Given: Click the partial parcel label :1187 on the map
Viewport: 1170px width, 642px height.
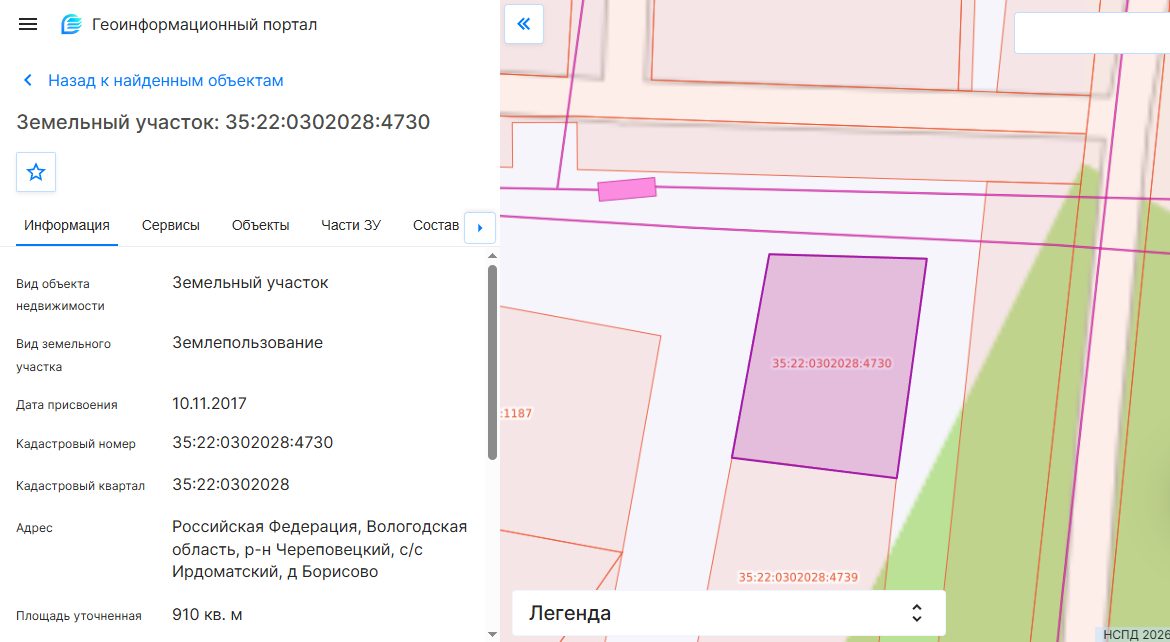Looking at the screenshot, I should (516, 413).
